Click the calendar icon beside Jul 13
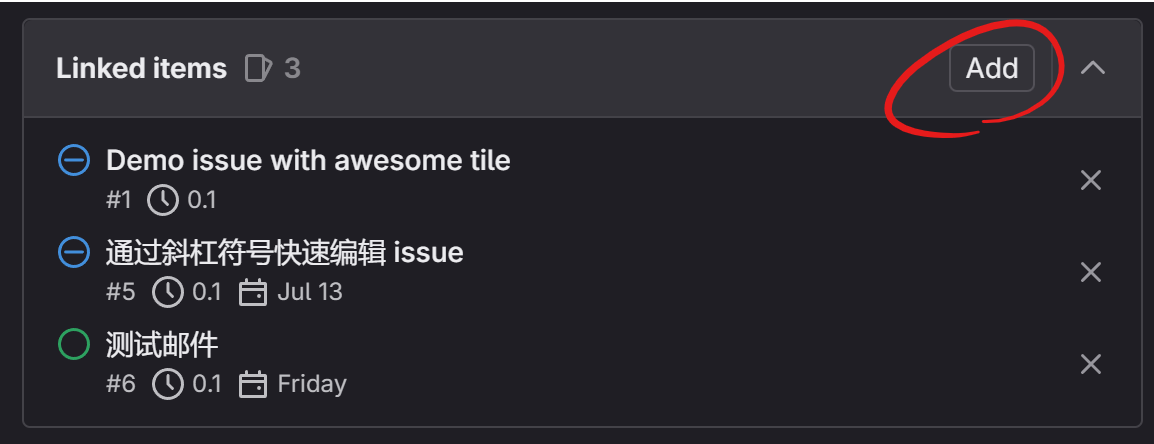Image resolution: width=1154 pixels, height=444 pixels. coord(254,292)
